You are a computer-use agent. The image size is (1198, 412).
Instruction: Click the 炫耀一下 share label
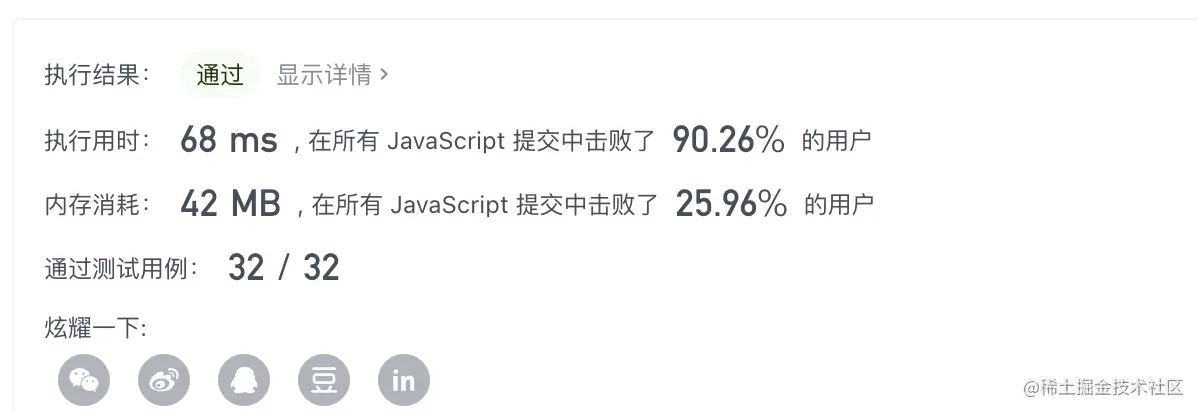pos(96,329)
